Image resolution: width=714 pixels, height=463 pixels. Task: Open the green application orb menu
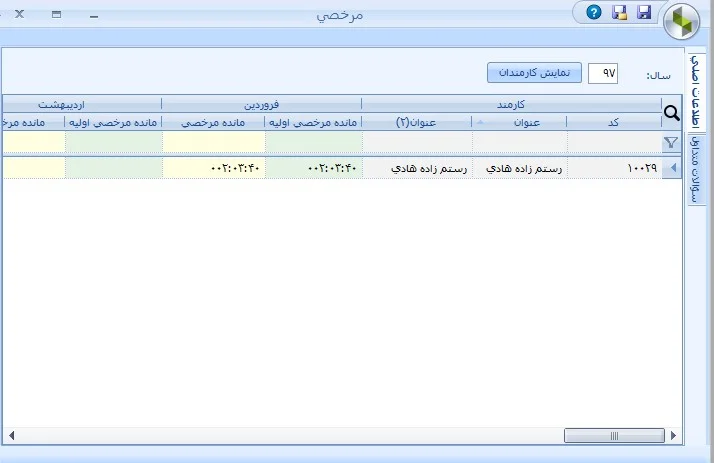[681, 21]
